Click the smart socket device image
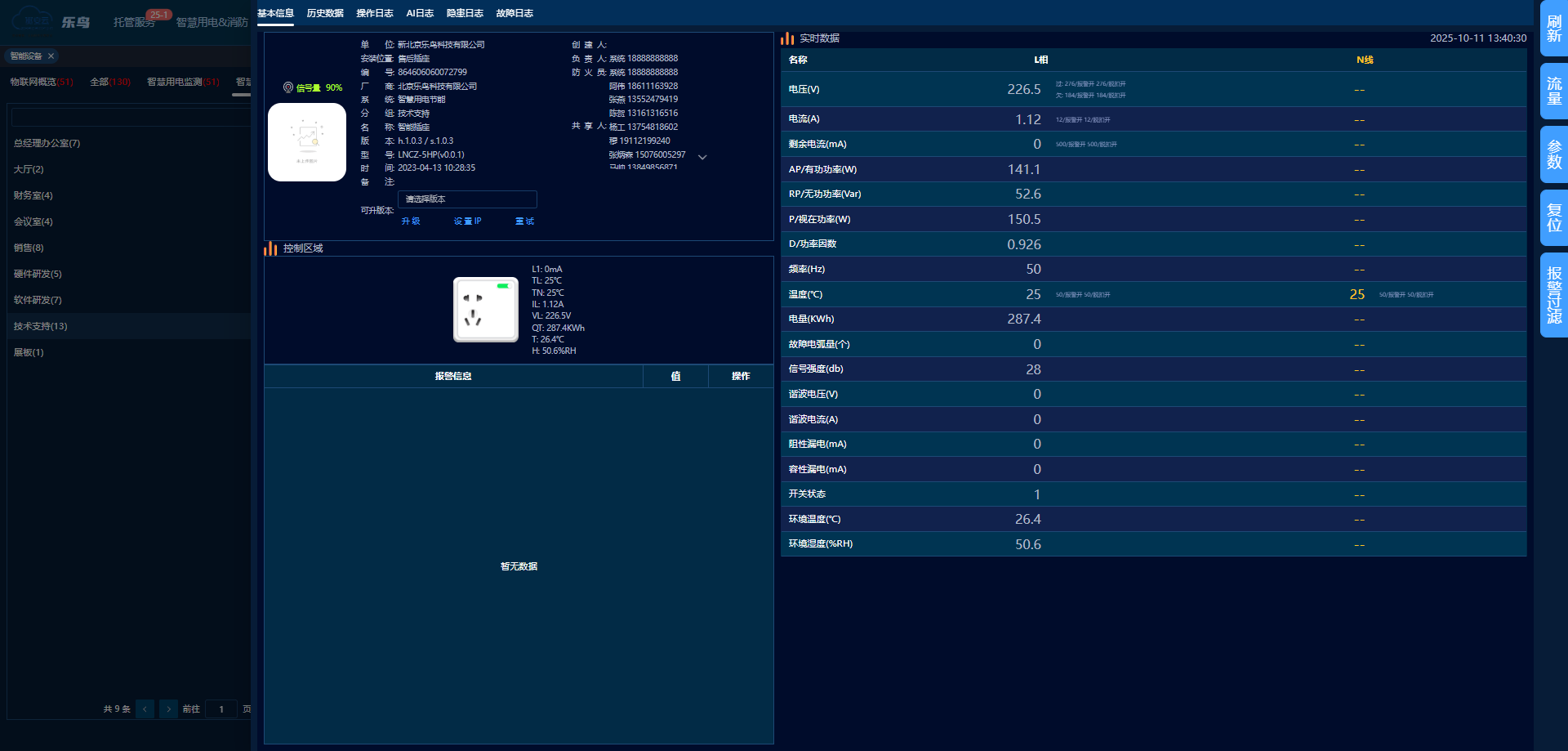Viewport: 1568px width, 751px height. [485, 309]
